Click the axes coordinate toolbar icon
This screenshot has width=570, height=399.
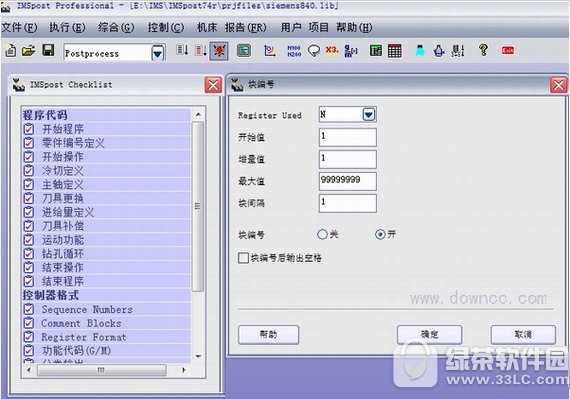pos(269,51)
